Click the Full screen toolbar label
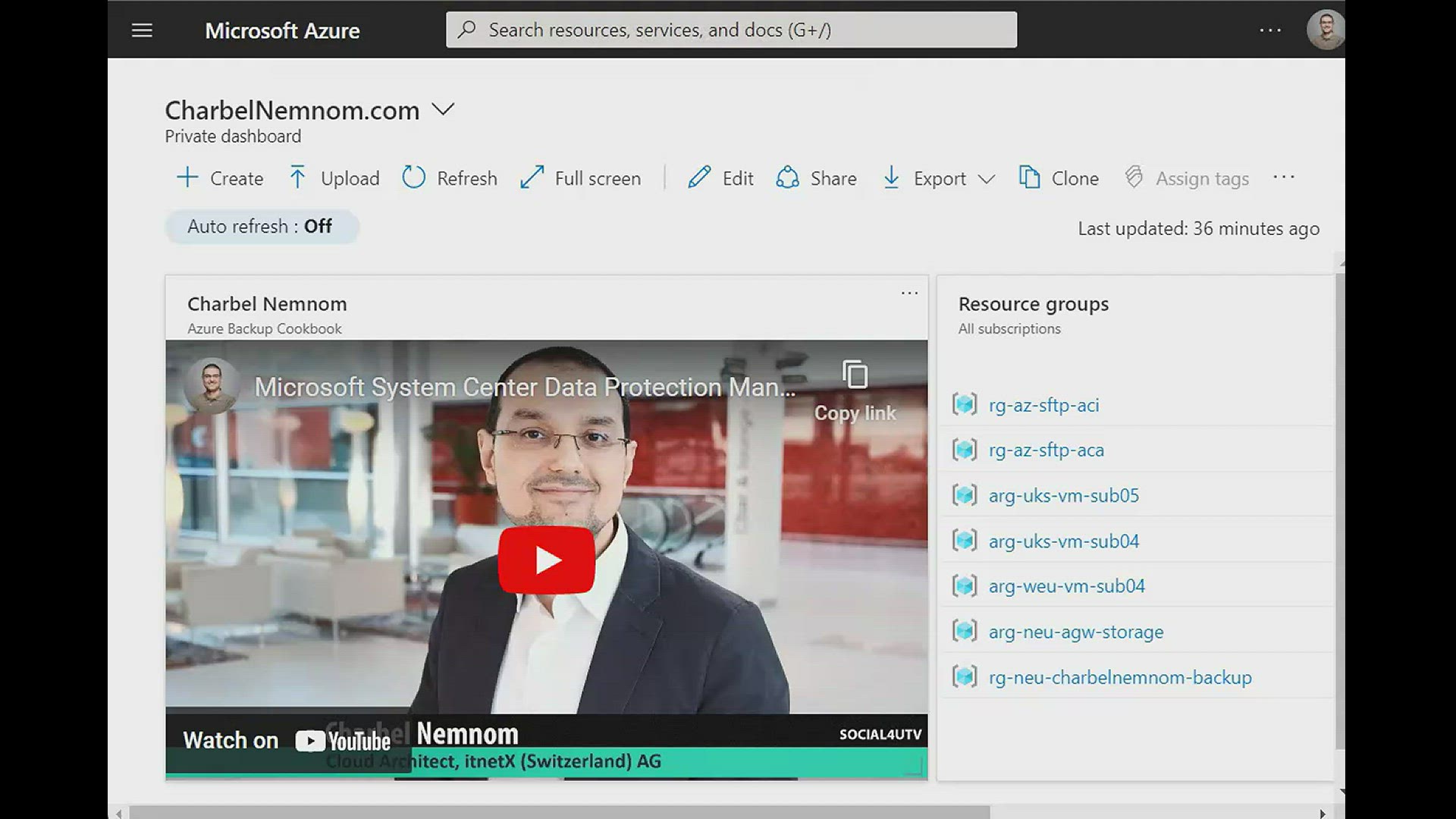The width and height of the screenshot is (1456, 819). pyautogui.click(x=598, y=178)
